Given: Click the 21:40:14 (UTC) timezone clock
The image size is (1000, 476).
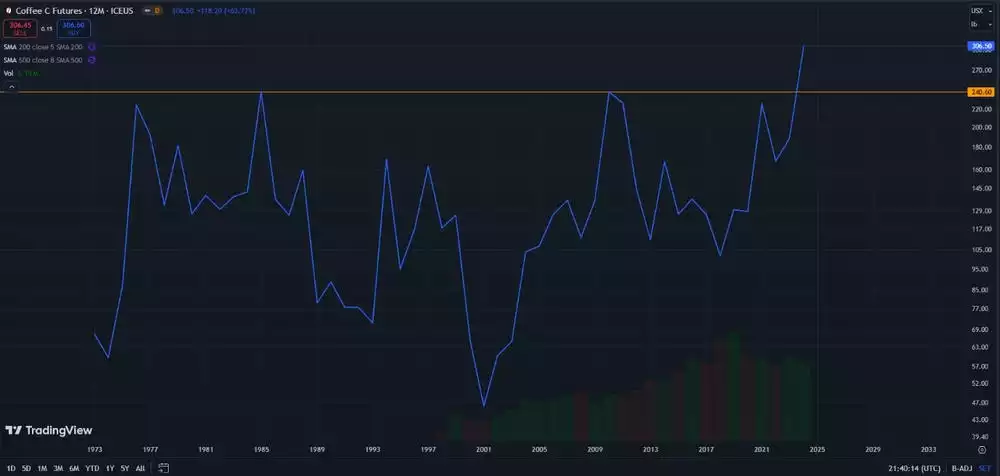Looking at the screenshot, I should (915, 468).
